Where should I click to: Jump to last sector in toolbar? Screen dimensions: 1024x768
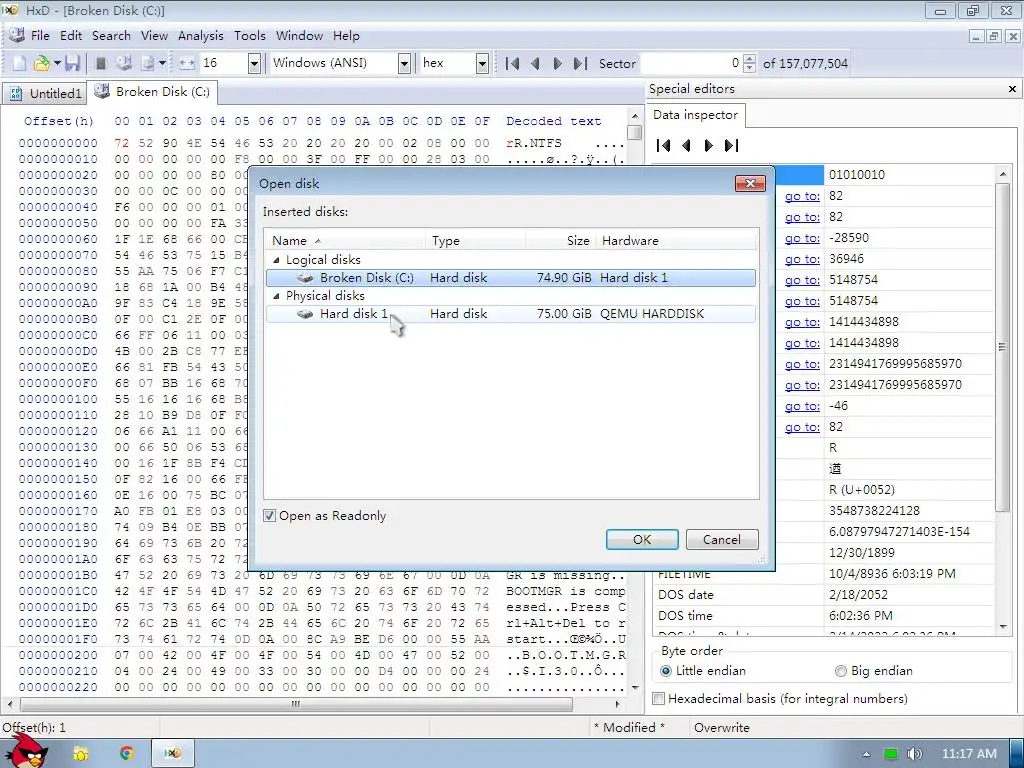coord(580,63)
